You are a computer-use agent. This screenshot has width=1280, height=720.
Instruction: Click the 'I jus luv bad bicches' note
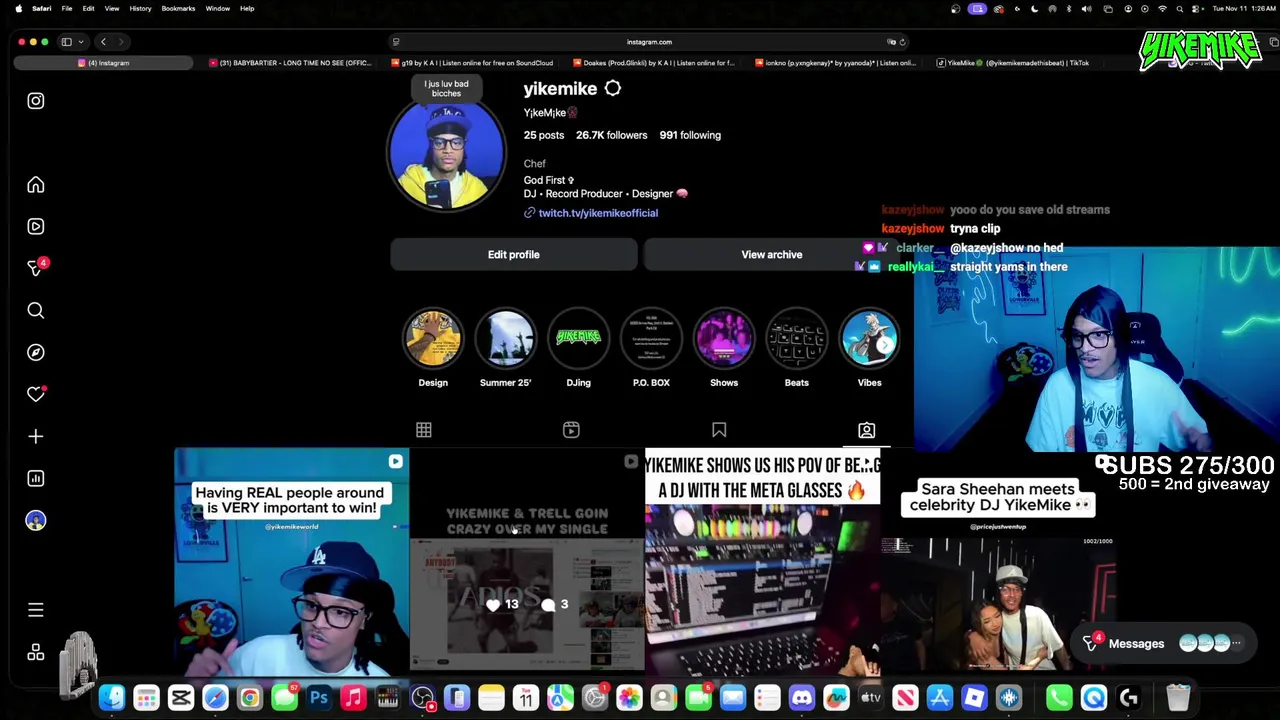(x=446, y=88)
